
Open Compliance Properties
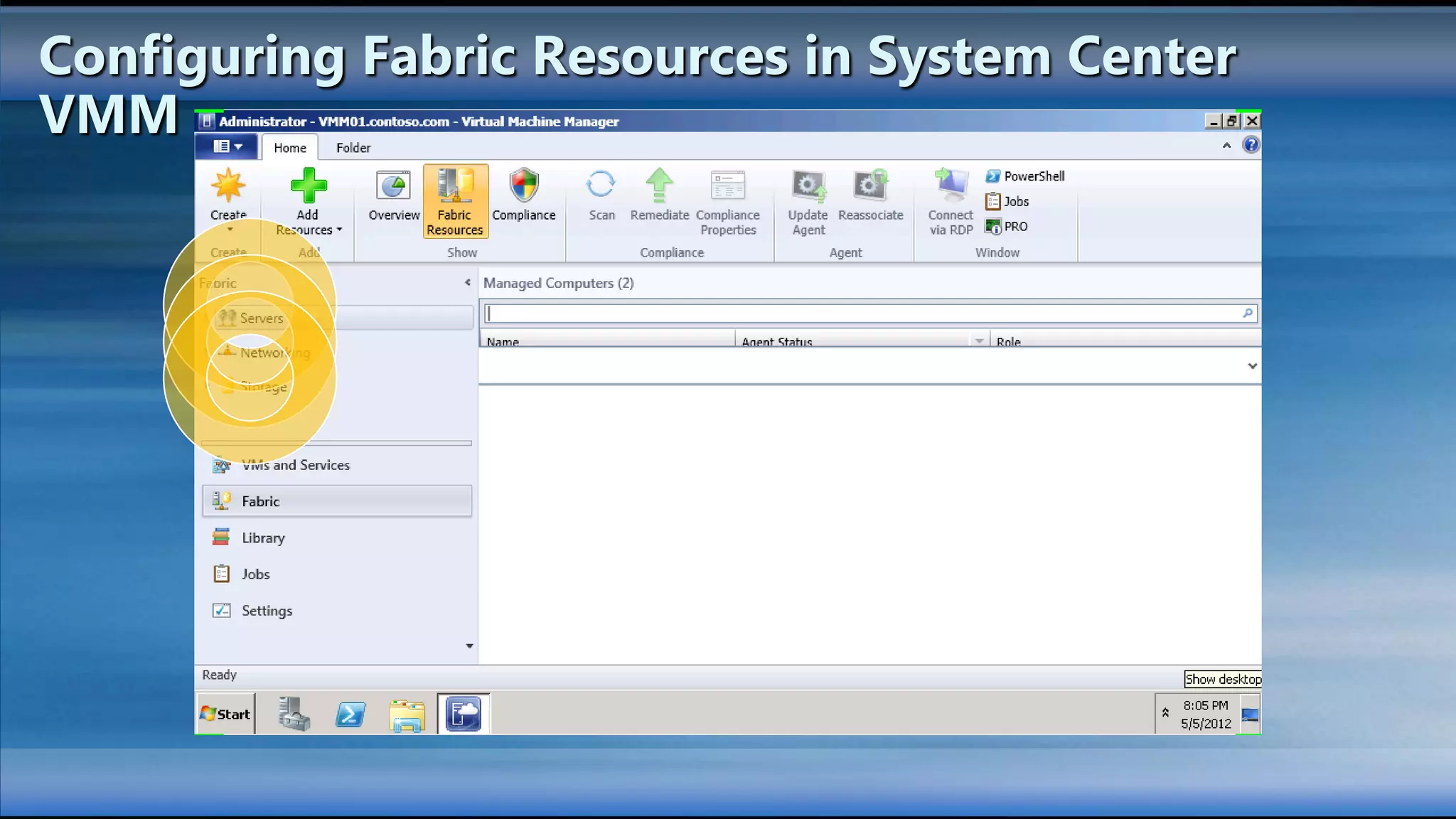pos(728,203)
